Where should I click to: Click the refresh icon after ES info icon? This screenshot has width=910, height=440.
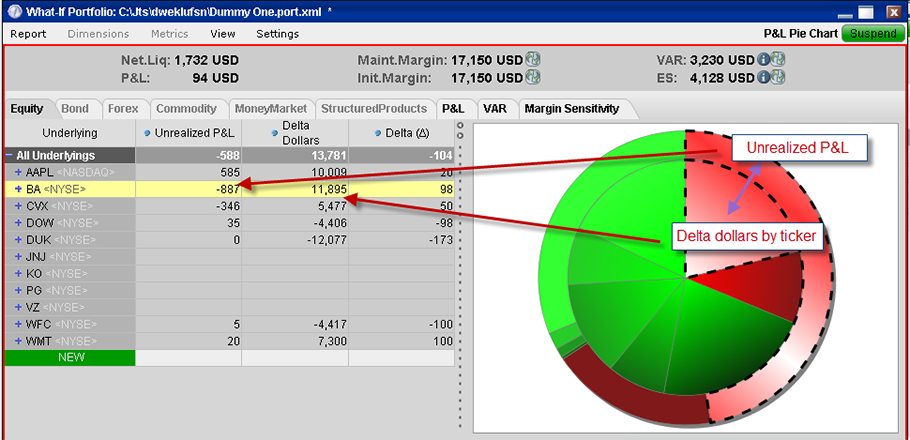[x=778, y=77]
